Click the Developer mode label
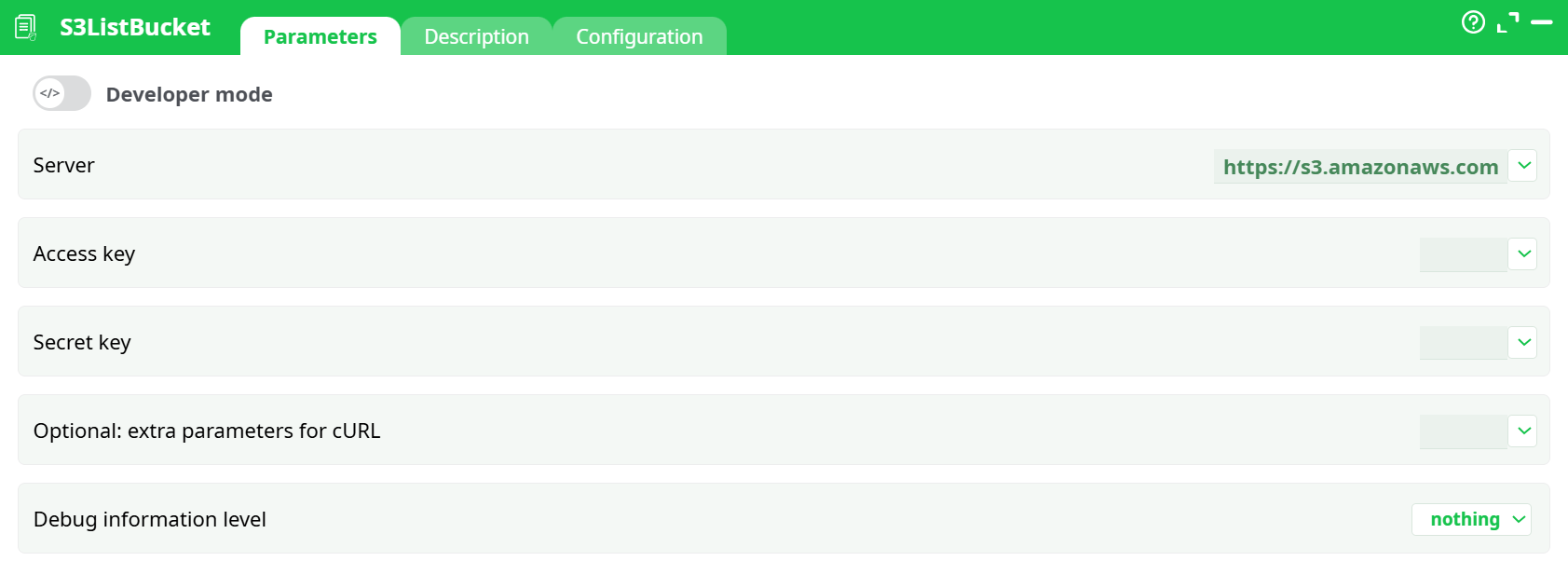 click(189, 94)
